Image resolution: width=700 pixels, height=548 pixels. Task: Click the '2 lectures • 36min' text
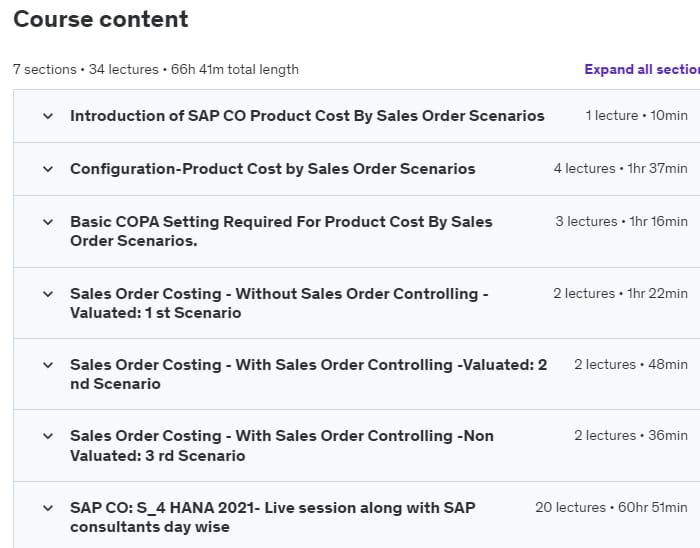coord(631,436)
